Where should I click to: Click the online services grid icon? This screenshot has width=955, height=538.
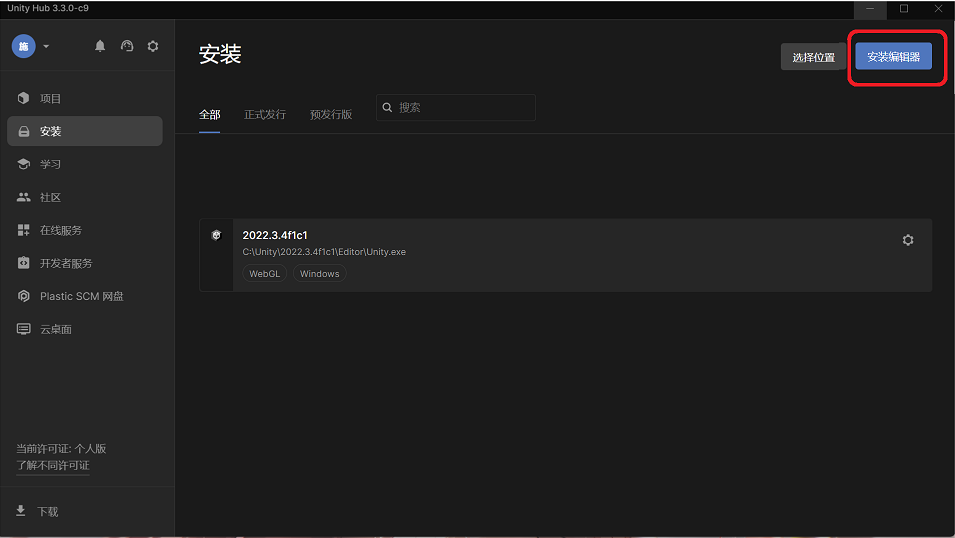[x=24, y=230]
